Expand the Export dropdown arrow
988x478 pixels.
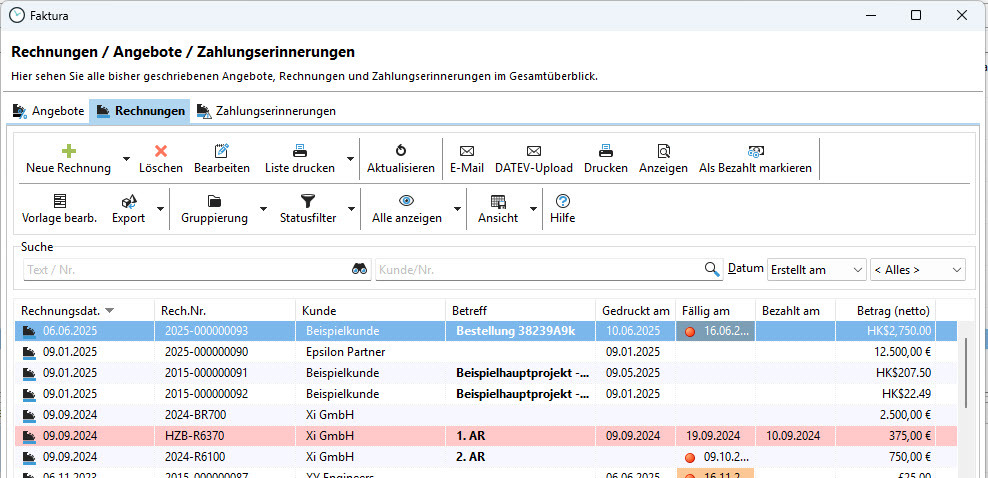pyautogui.click(x=160, y=209)
